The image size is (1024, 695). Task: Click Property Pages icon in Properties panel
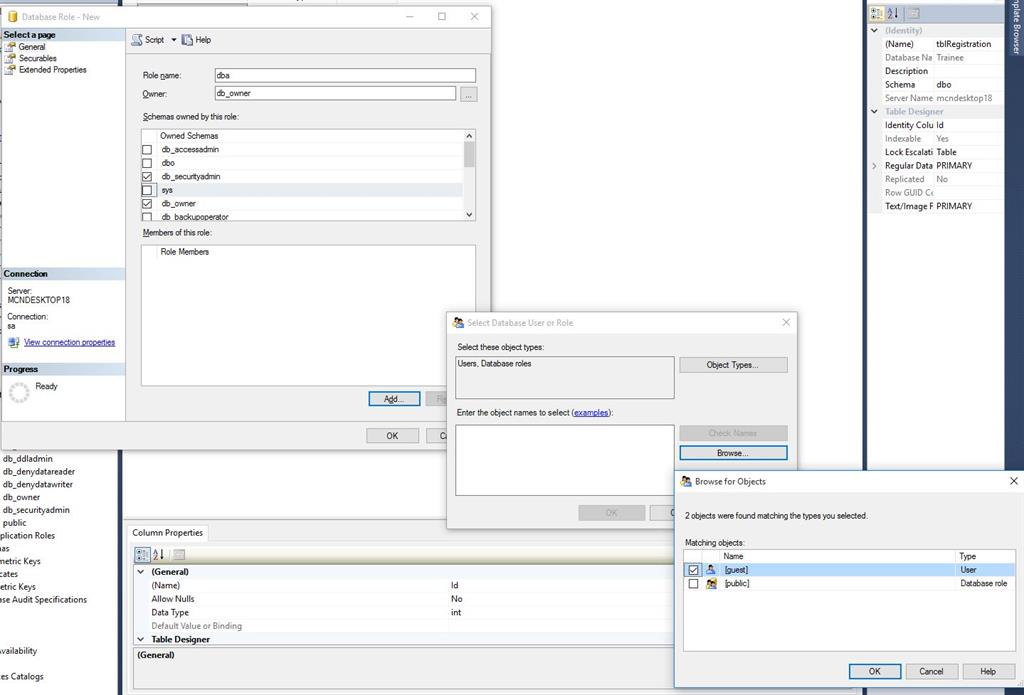[x=914, y=13]
